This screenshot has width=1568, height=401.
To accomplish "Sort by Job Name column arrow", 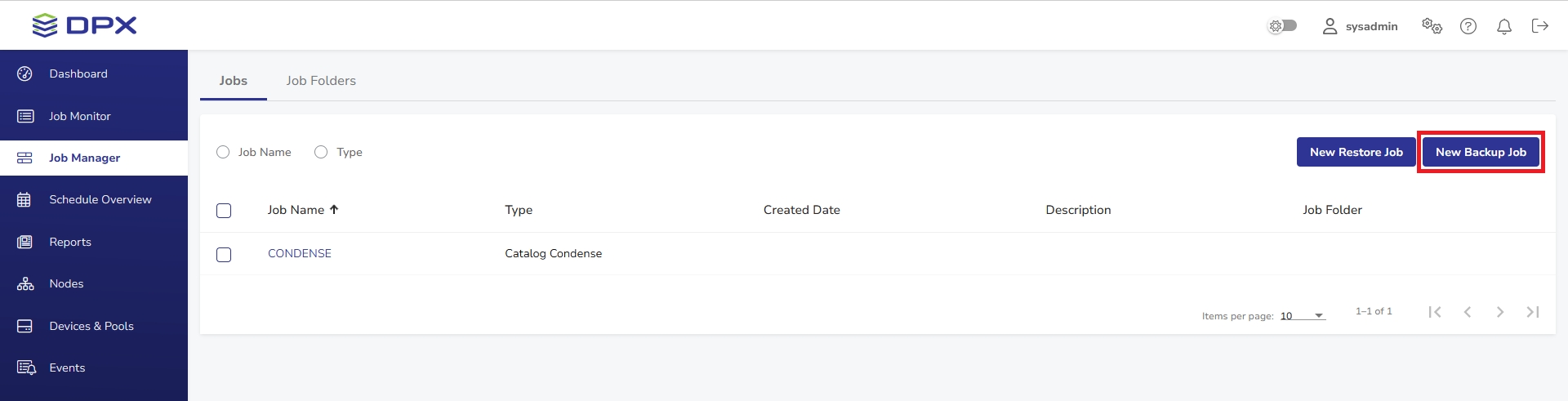I will [334, 210].
